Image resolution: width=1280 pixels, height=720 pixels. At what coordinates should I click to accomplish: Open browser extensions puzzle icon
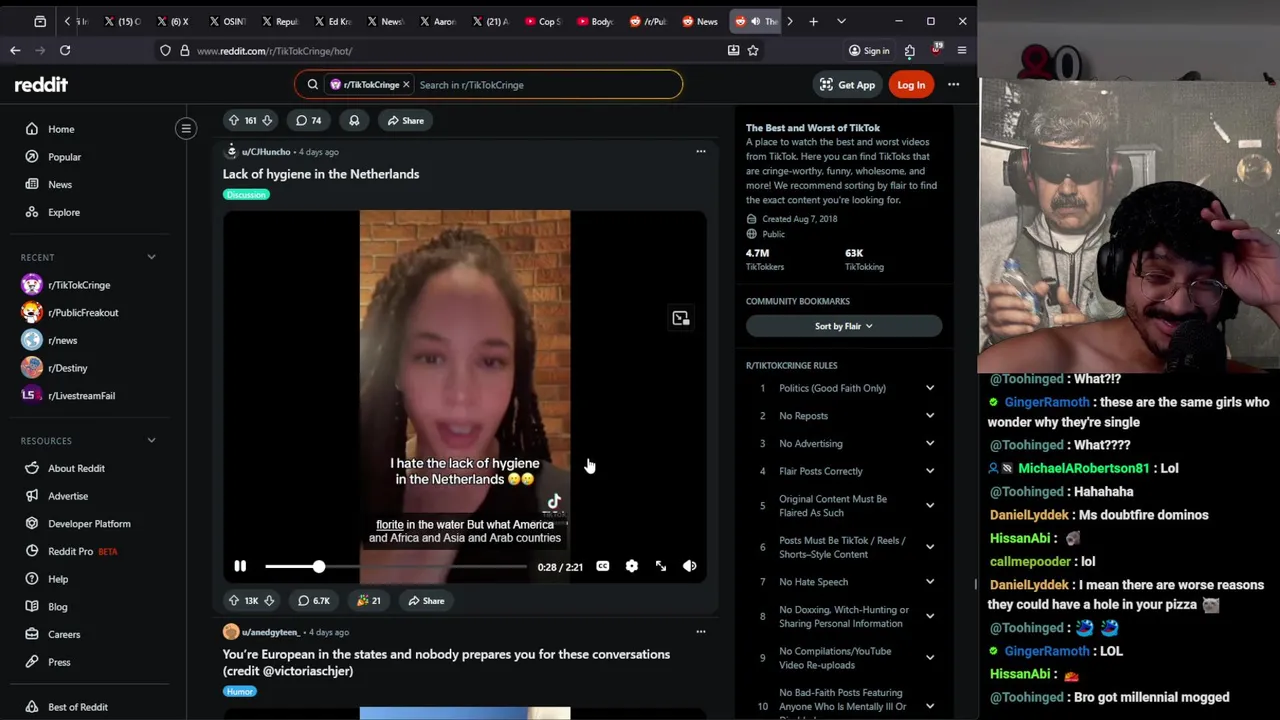coord(910,50)
